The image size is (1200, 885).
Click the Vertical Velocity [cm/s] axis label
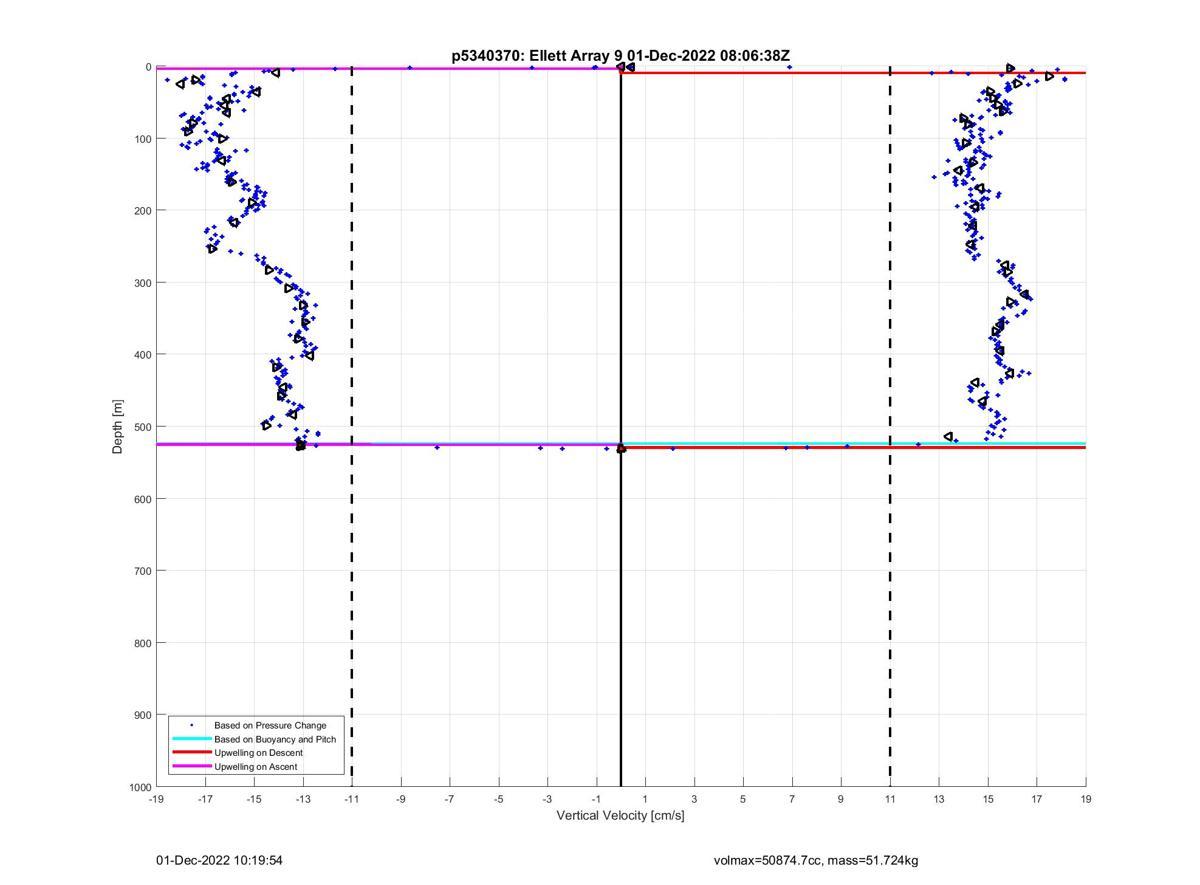pos(620,815)
